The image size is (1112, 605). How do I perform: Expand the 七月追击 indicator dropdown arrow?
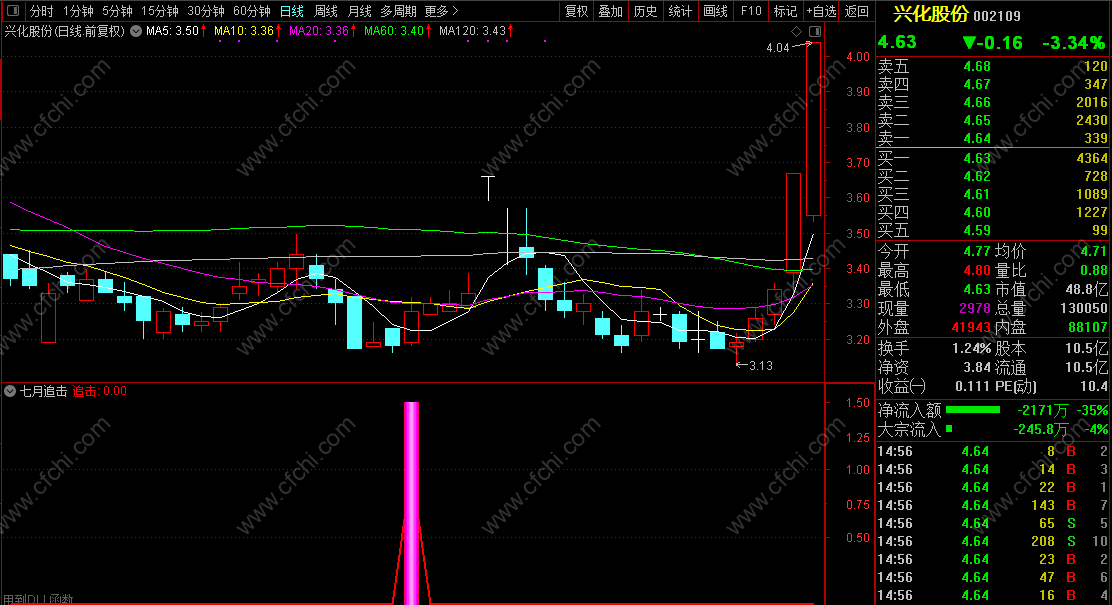10,391
